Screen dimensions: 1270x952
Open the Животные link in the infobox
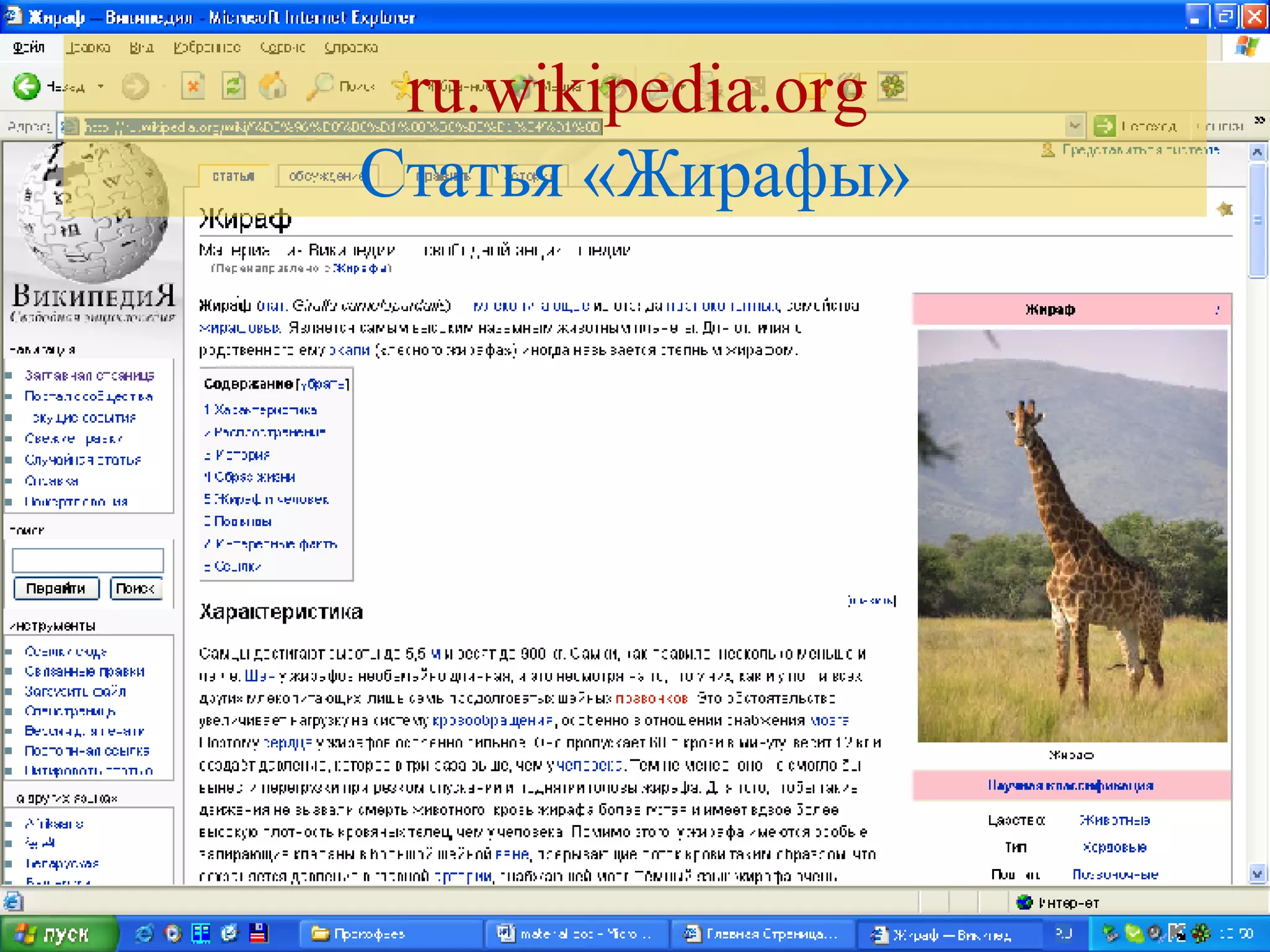coord(1115,820)
